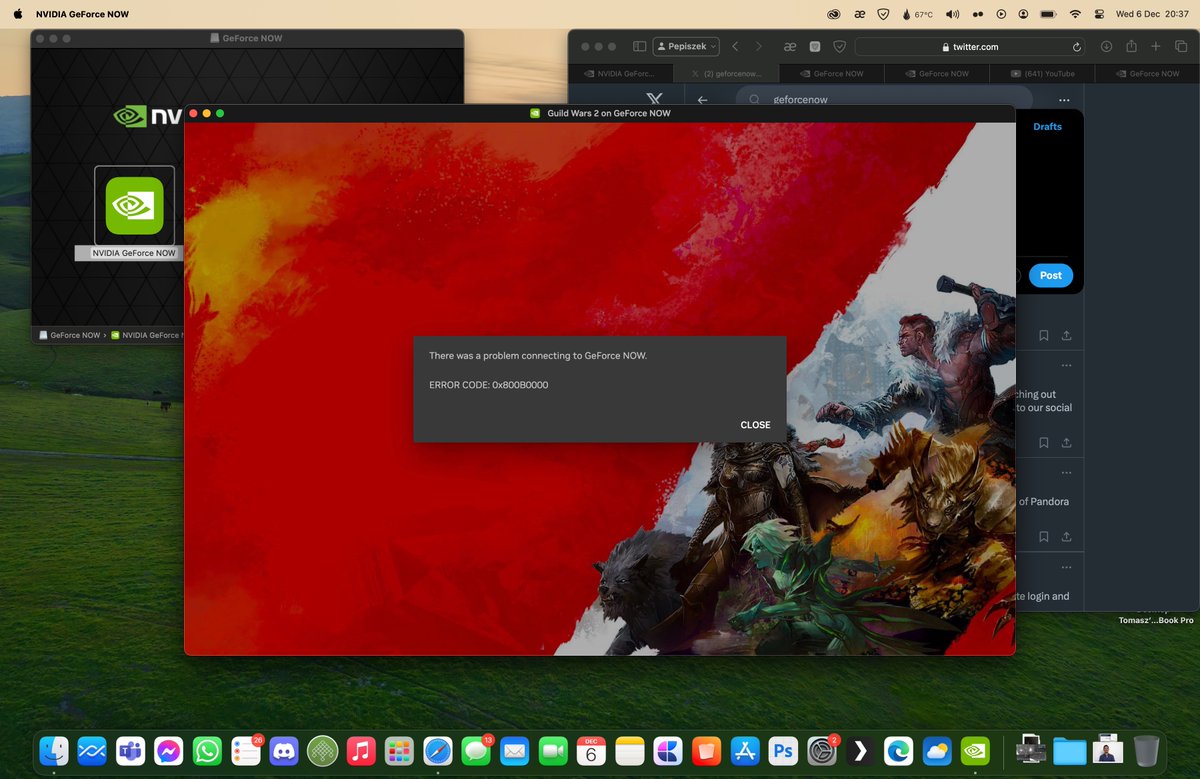Image resolution: width=1200 pixels, height=779 pixels.
Task: Open GeForce NOW app in the Dock
Action: click(975, 751)
